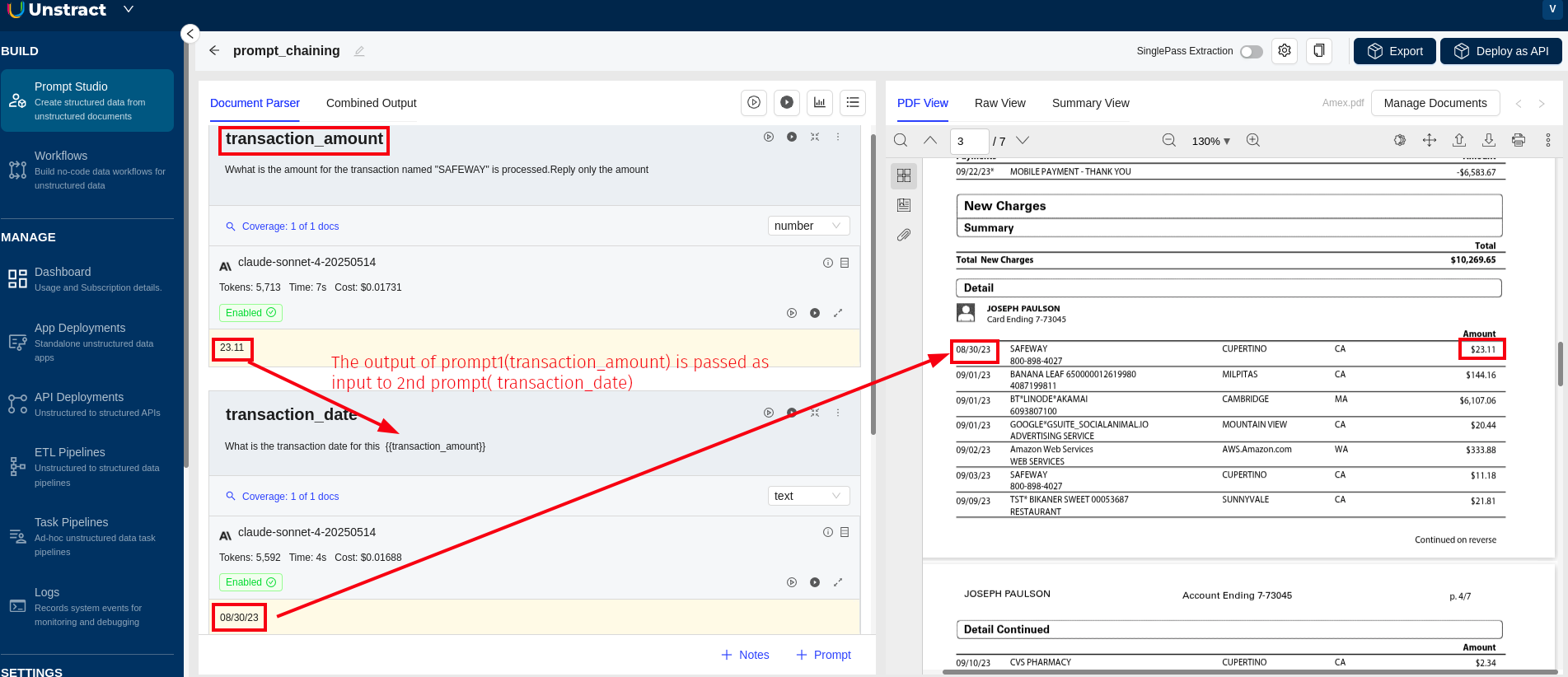Enable PDF pan mode with crossed-arrows icon
This screenshot has height=677, width=1568.
[1430, 141]
